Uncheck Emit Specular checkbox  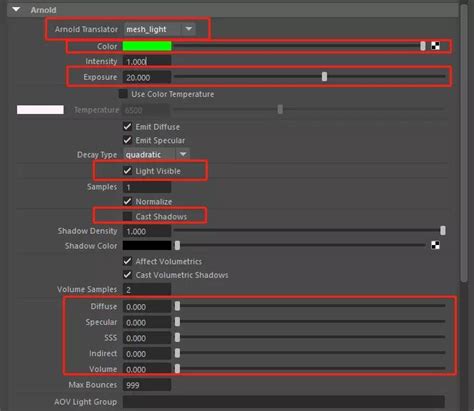tap(127, 140)
